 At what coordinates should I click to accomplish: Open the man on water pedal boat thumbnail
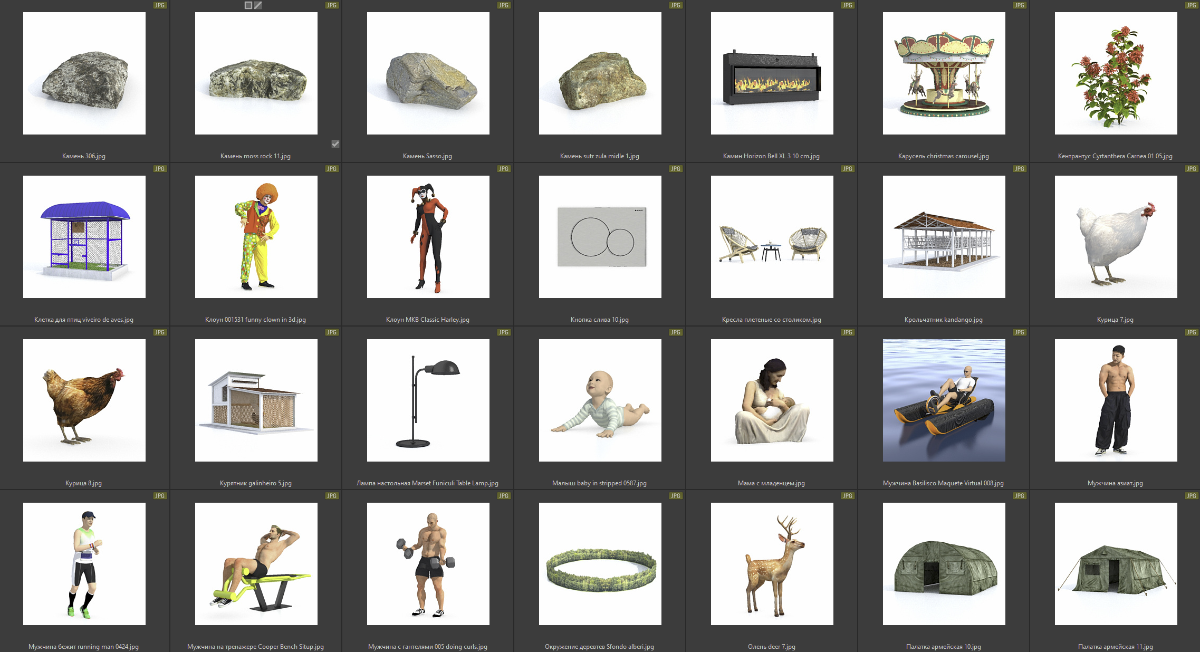944,400
